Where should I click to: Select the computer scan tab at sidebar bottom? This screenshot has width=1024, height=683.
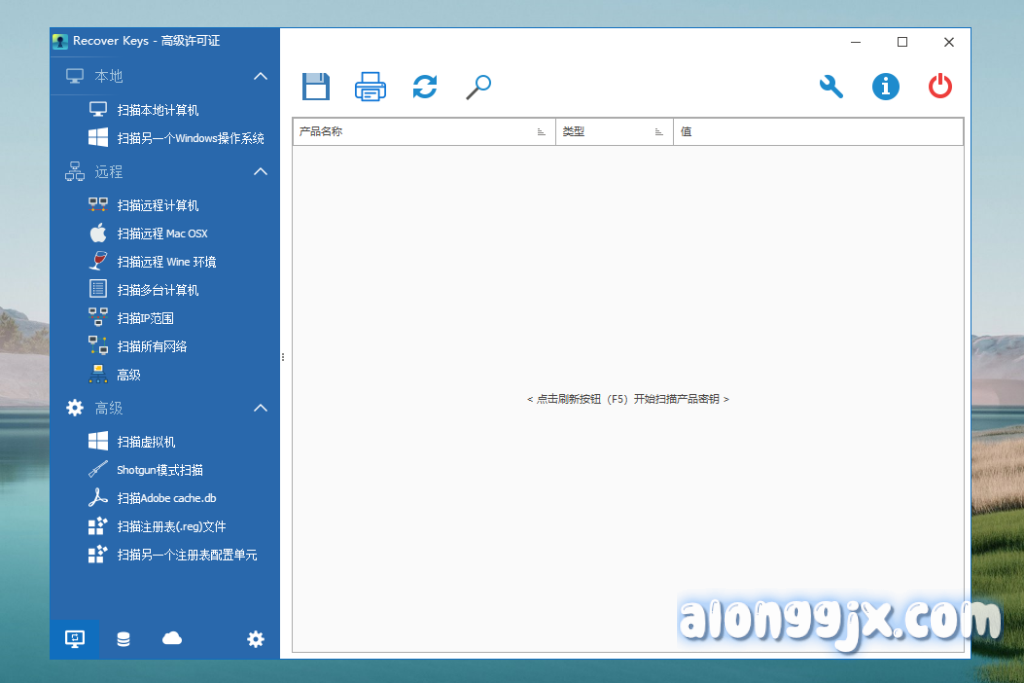(x=75, y=639)
